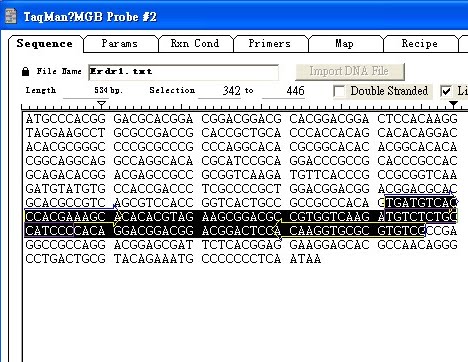This screenshot has height=362, width=468.
Task: Click sequence block TCGCCCCGCT
Action: [241, 189]
